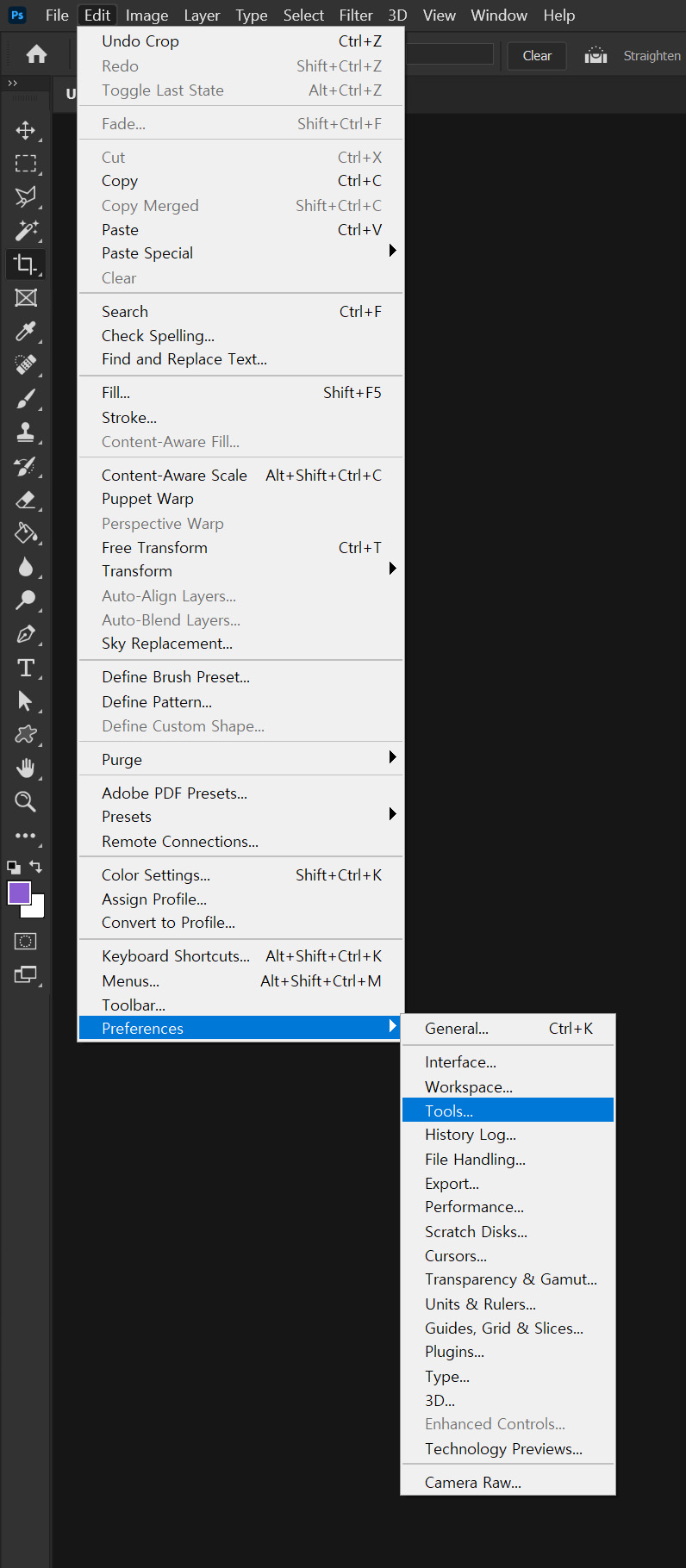Open Color Settings...
Viewport: 686px width, 1568px height.
pos(240,875)
